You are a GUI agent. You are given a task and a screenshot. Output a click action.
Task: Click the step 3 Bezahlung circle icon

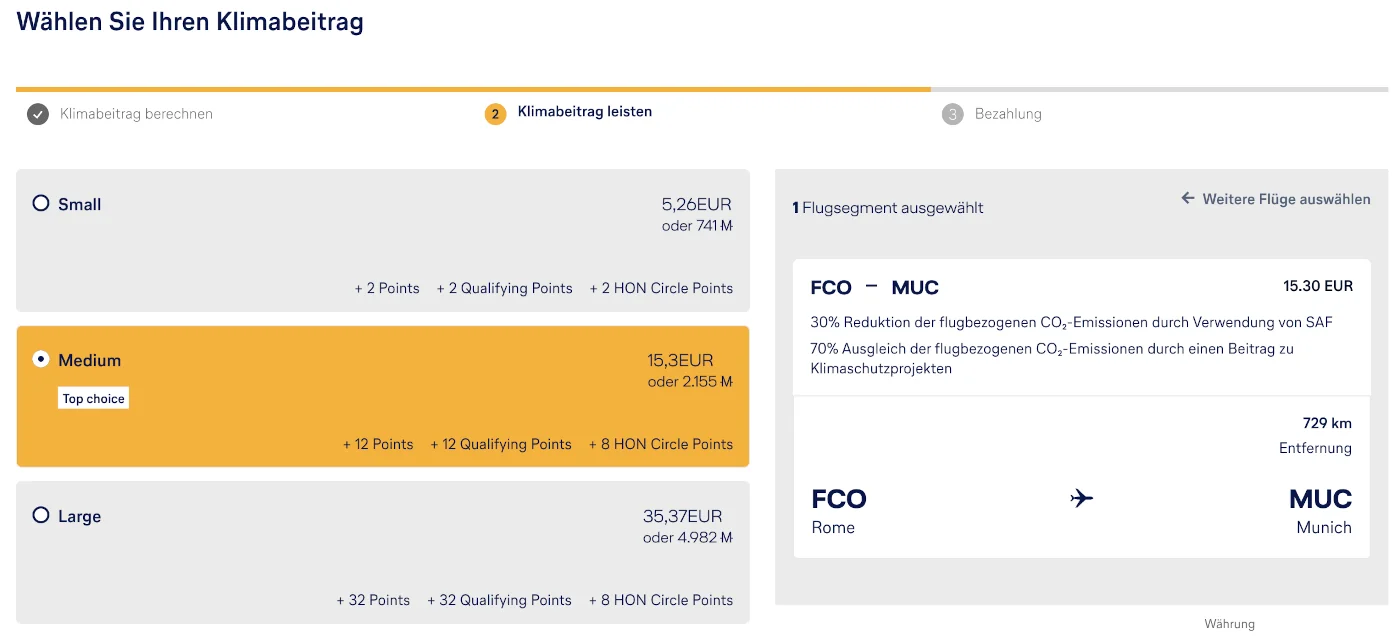click(952, 114)
